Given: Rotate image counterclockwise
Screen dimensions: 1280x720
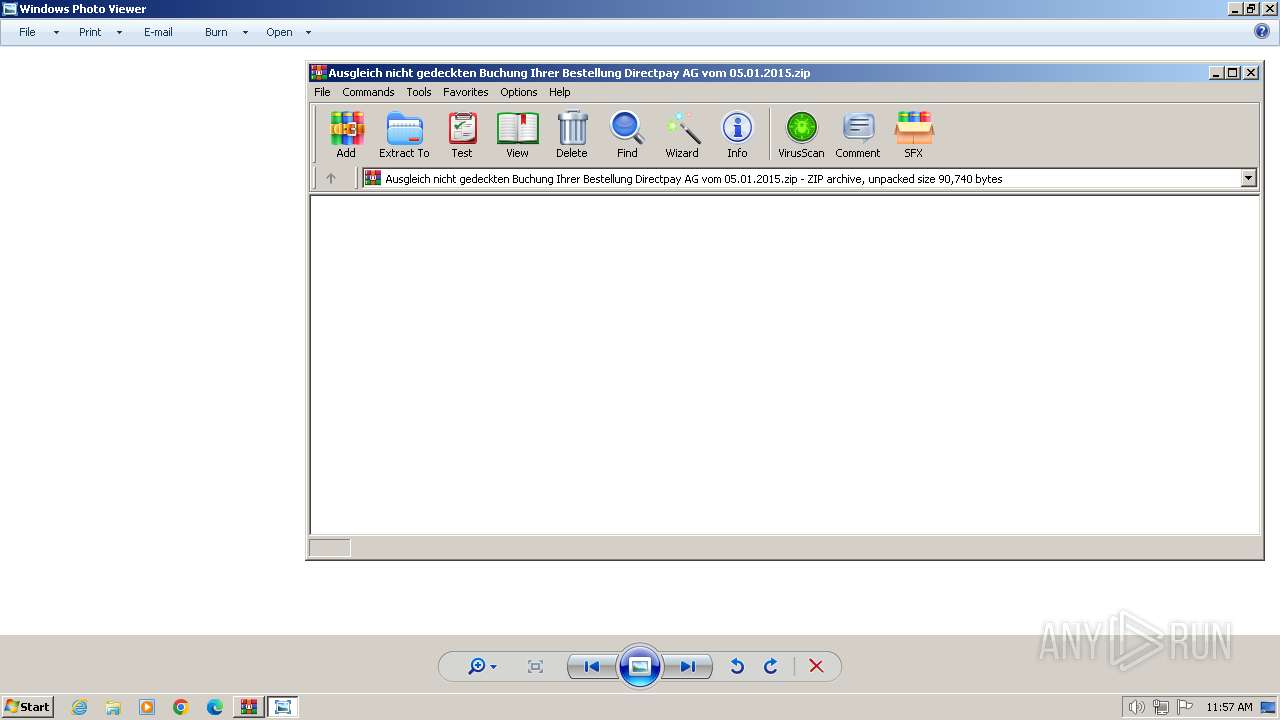Looking at the screenshot, I should point(737,667).
